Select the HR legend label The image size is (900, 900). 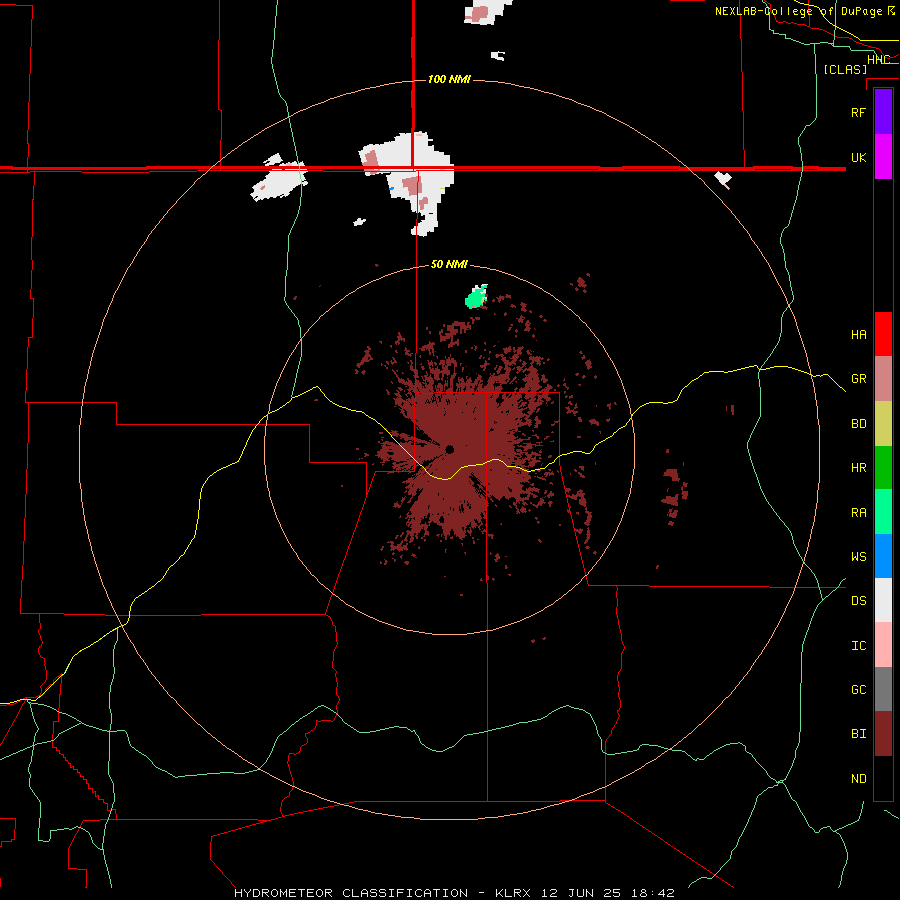[858, 467]
